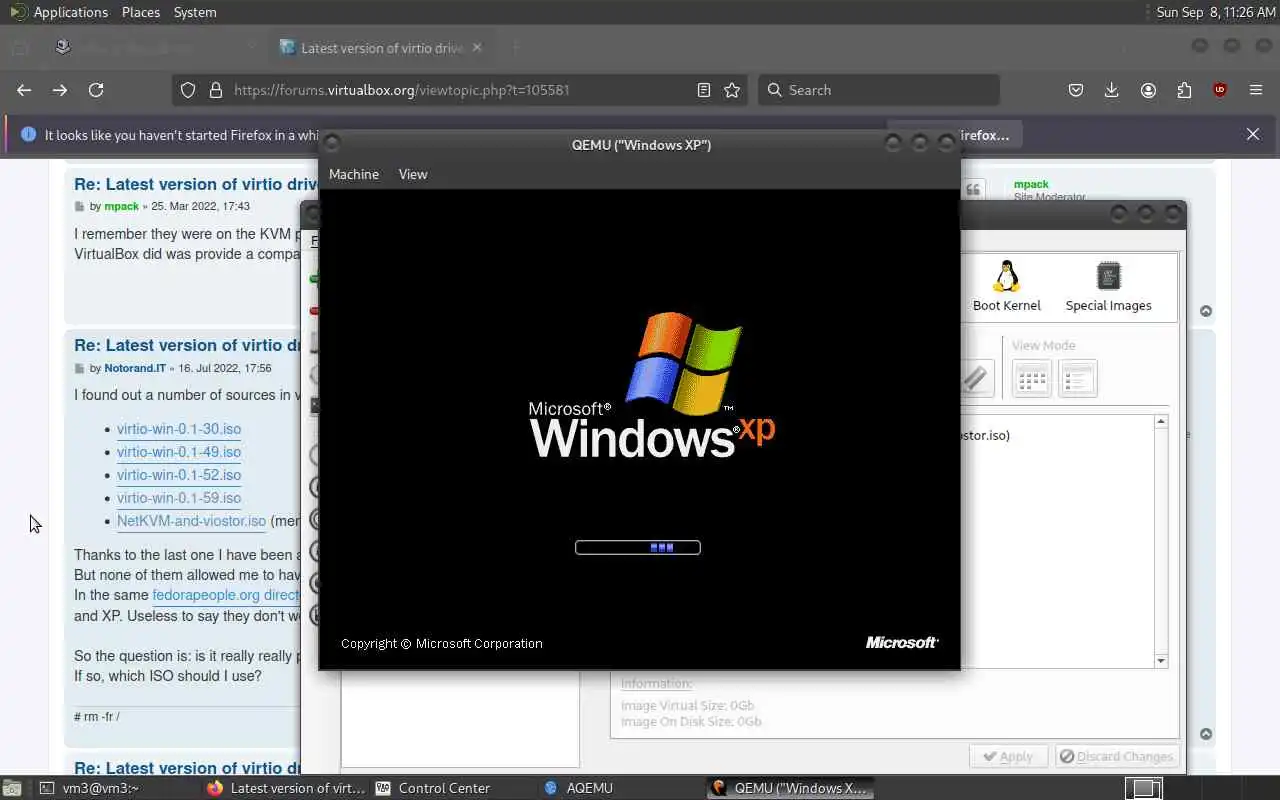Open NetKVM-and-viostor.iso link
Image resolution: width=1280 pixels, height=800 pixels.
click(x=191, y=521)
